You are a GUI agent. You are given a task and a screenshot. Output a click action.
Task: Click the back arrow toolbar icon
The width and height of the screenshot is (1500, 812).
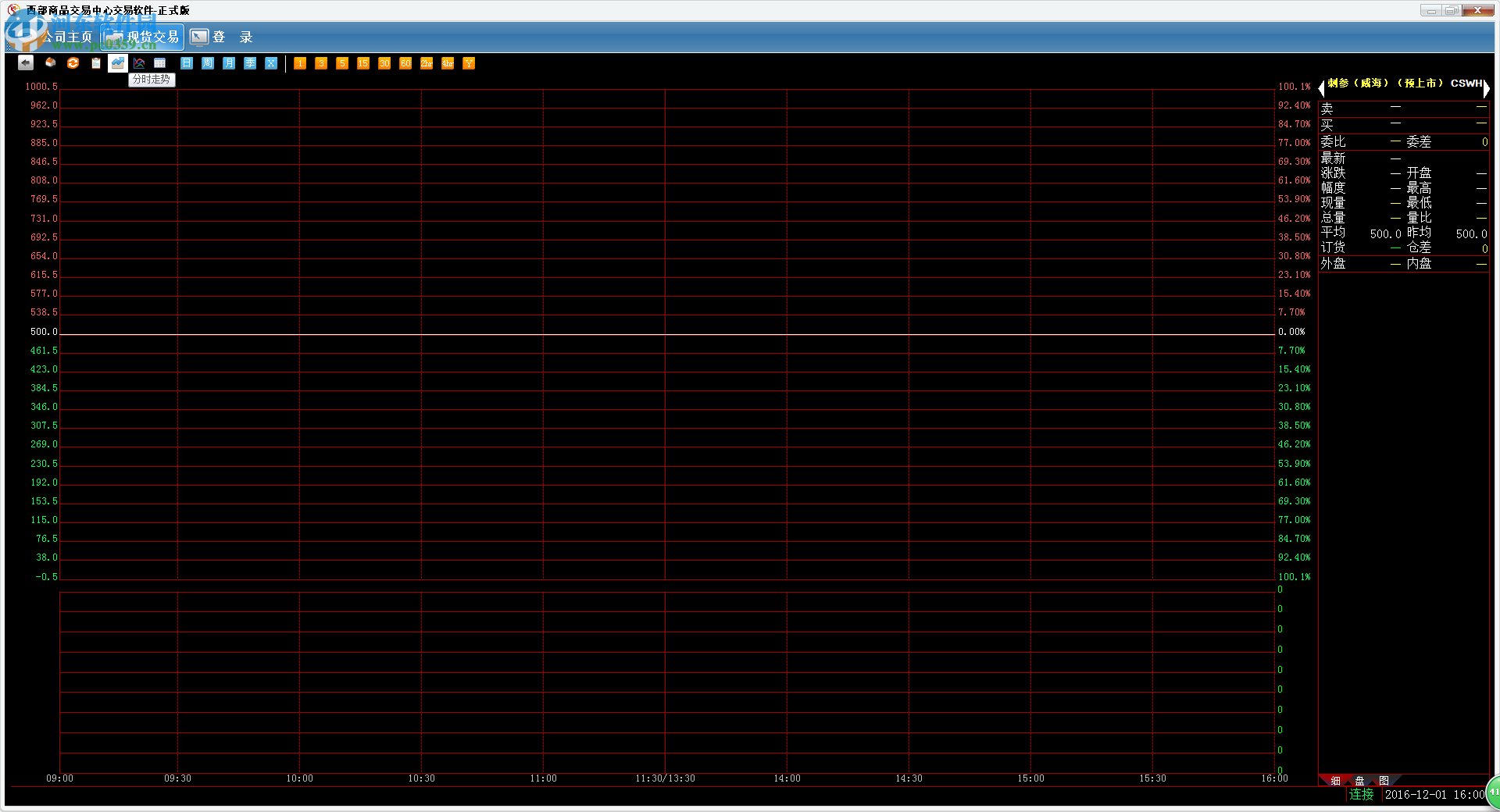point(26,63)
